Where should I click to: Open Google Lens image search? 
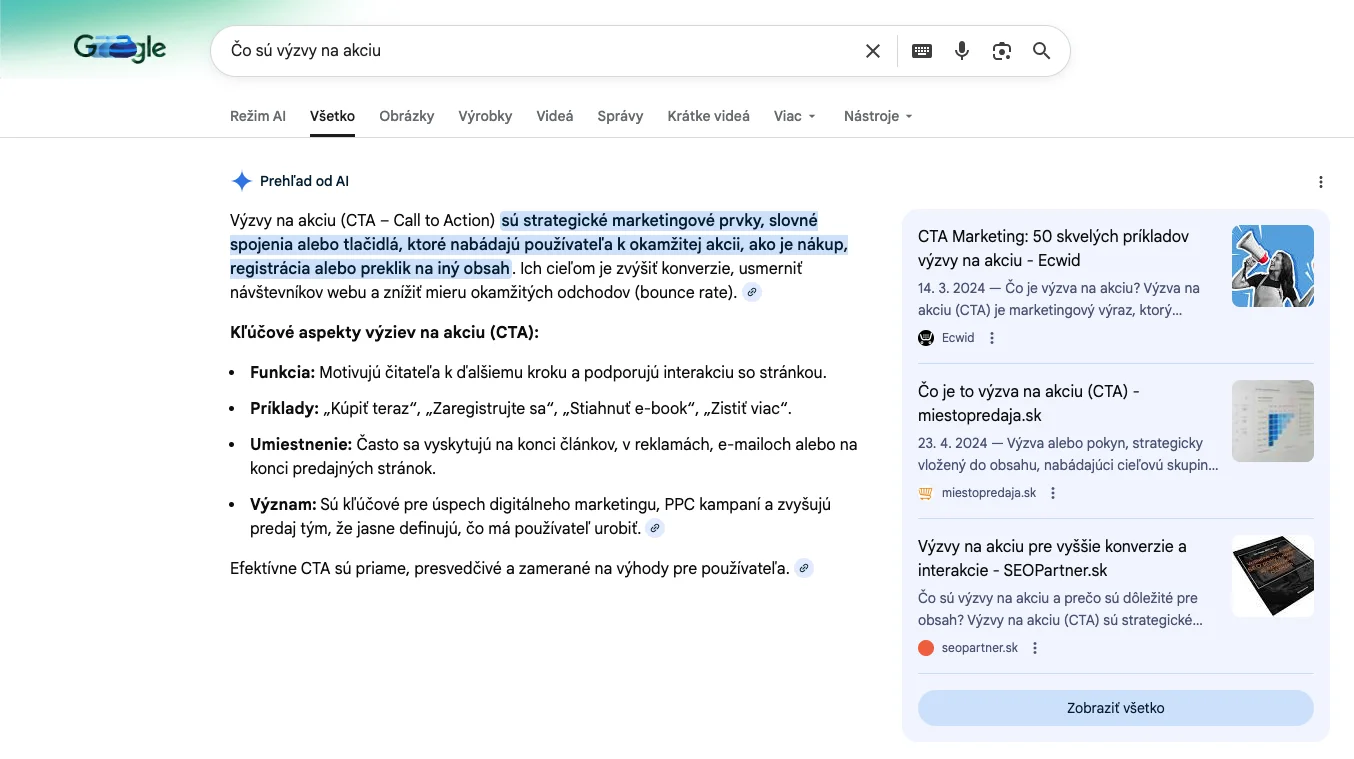pyautogui.click(x=1002, y=51)
